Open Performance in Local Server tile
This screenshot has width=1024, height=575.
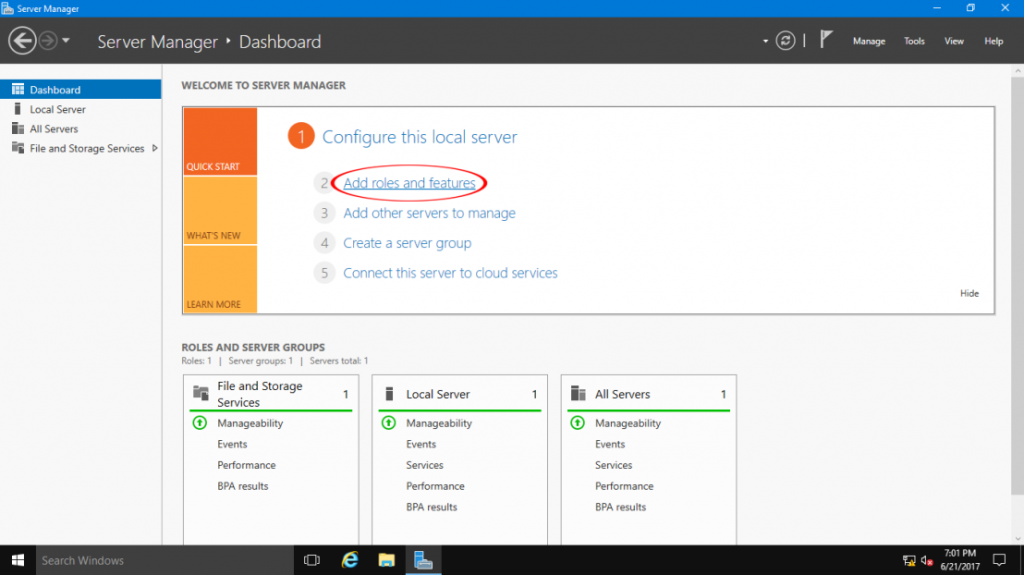click(x=435, y=486)
